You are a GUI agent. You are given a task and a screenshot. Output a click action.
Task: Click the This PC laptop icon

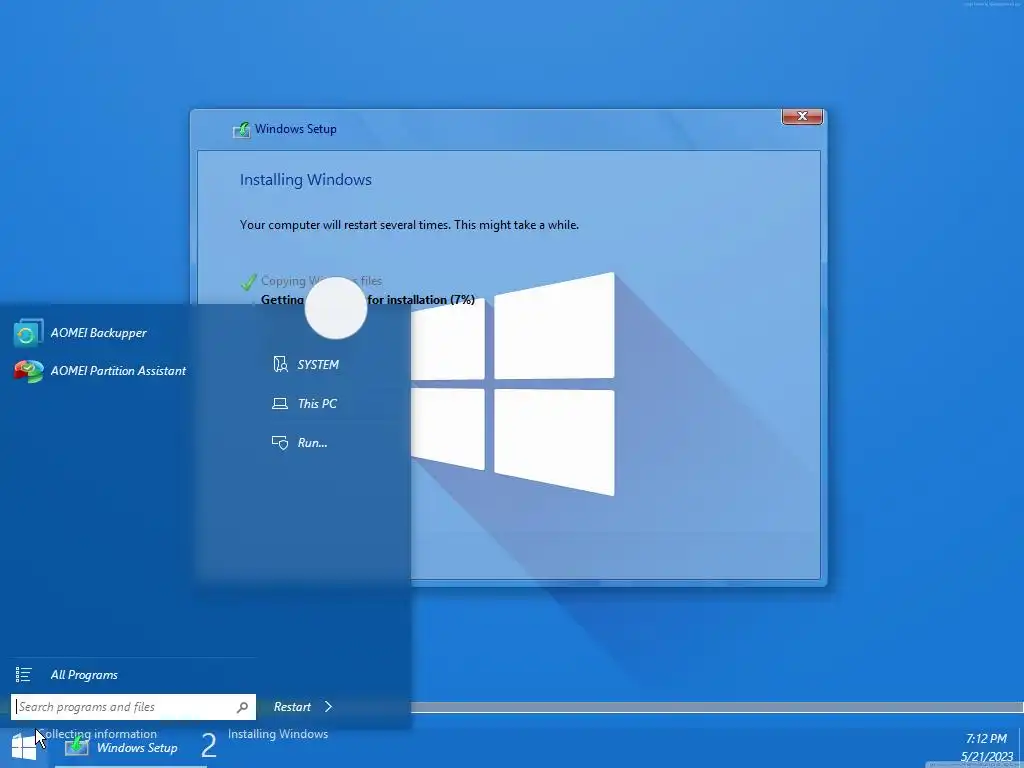[x=280, y=404]
